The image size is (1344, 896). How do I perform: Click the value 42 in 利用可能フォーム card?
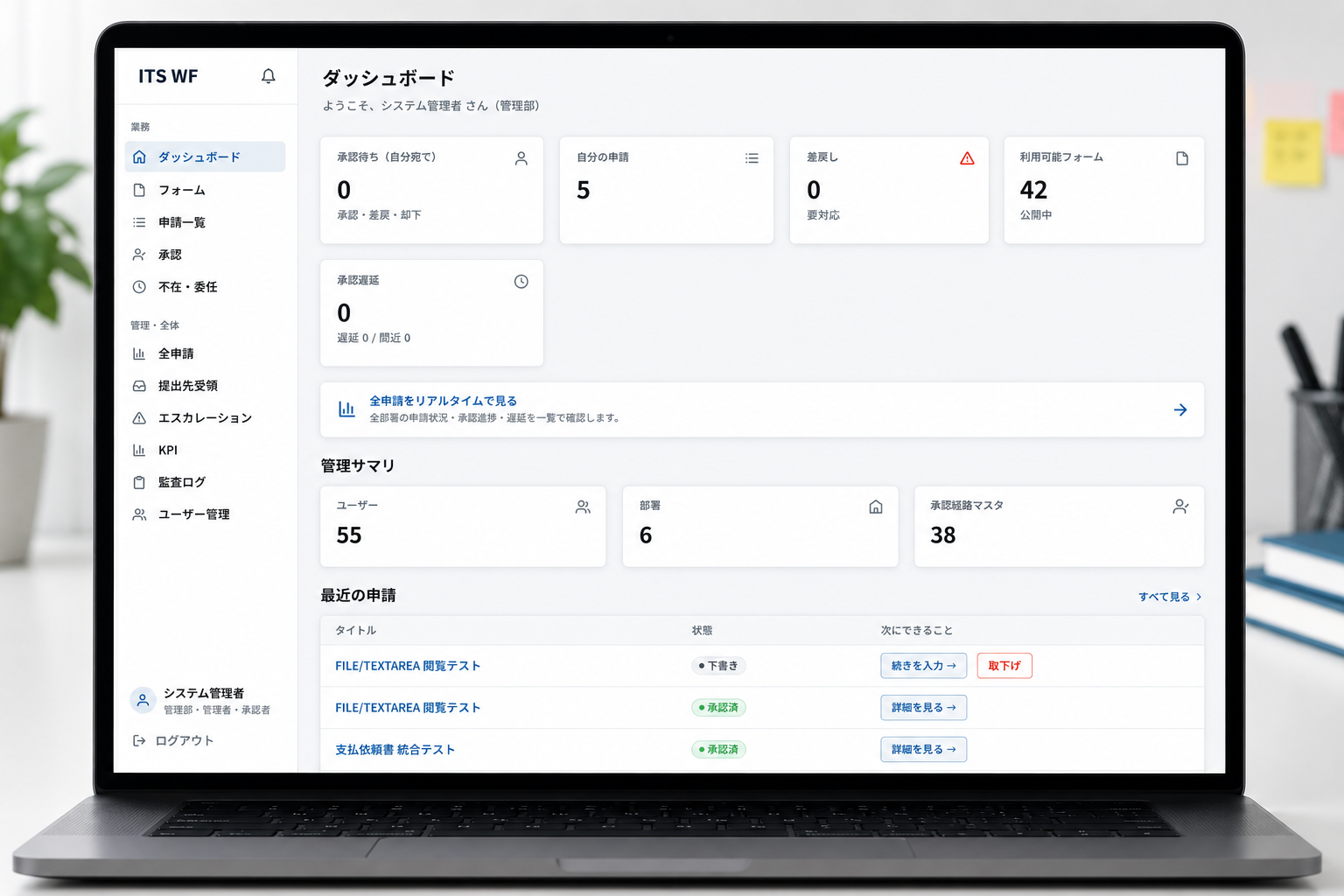[x=1033, y=190]
